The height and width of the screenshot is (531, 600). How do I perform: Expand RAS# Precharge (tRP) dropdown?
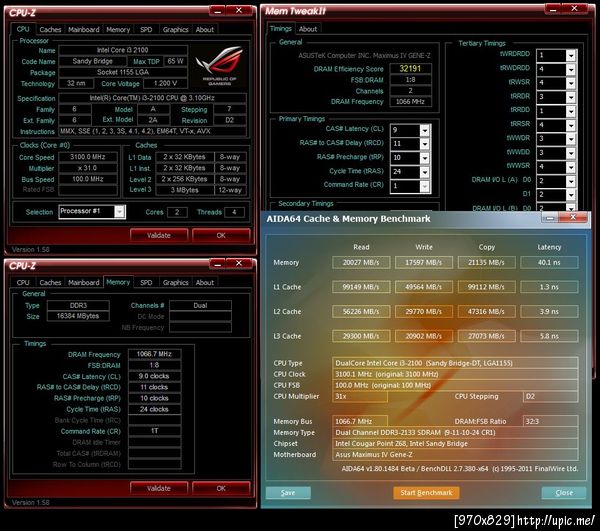tap(425, 158)
